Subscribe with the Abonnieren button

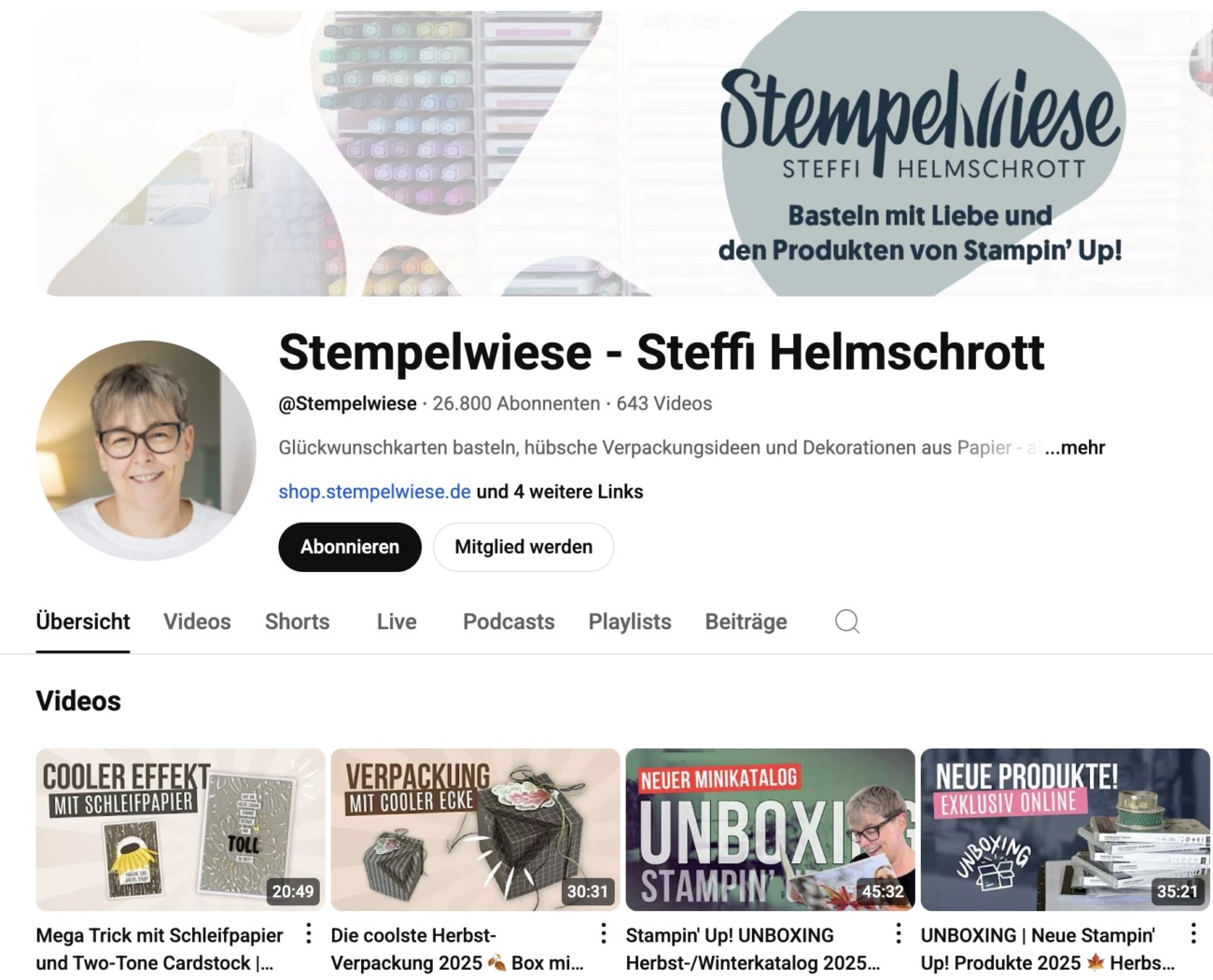350,547
